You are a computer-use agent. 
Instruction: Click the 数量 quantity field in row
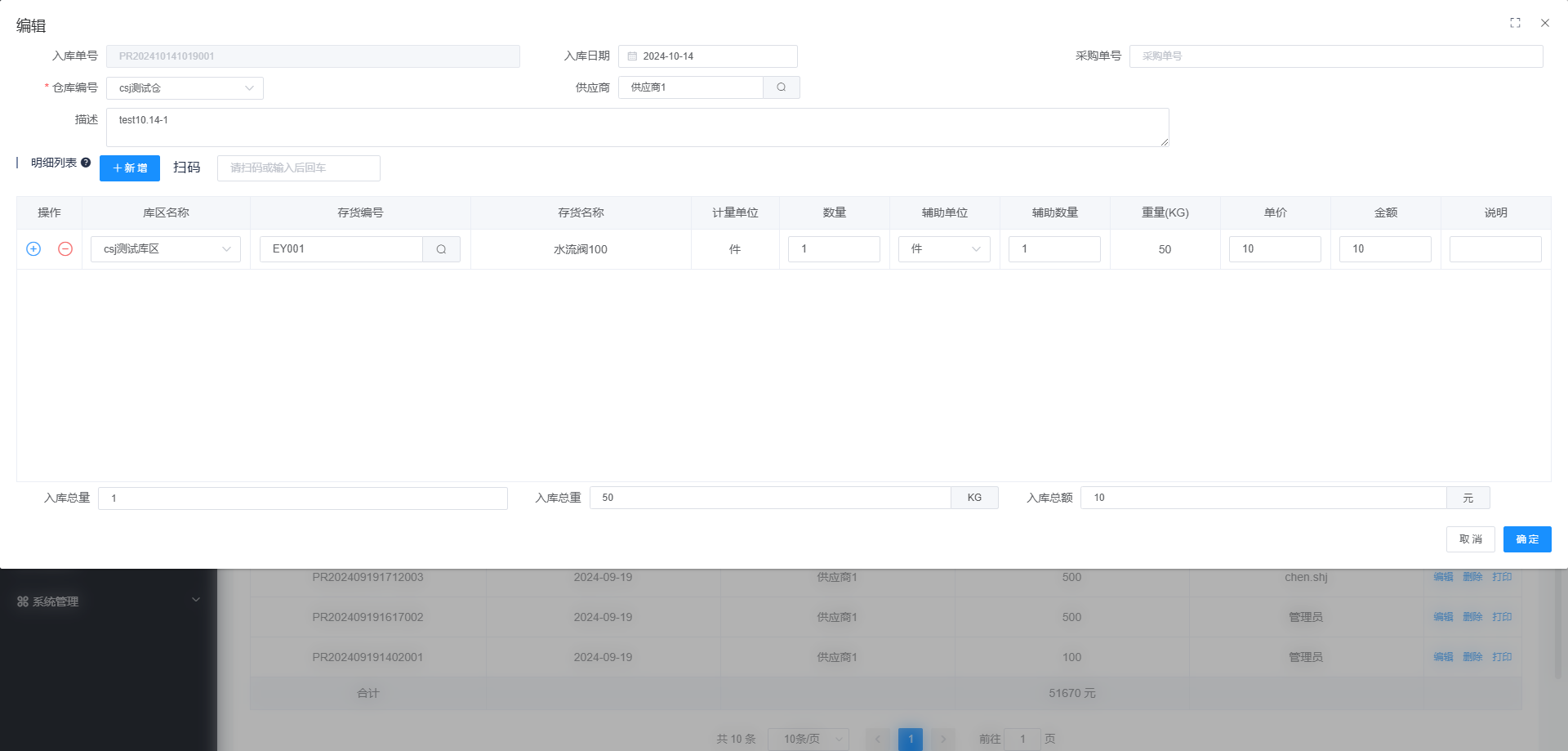point(834,249)
